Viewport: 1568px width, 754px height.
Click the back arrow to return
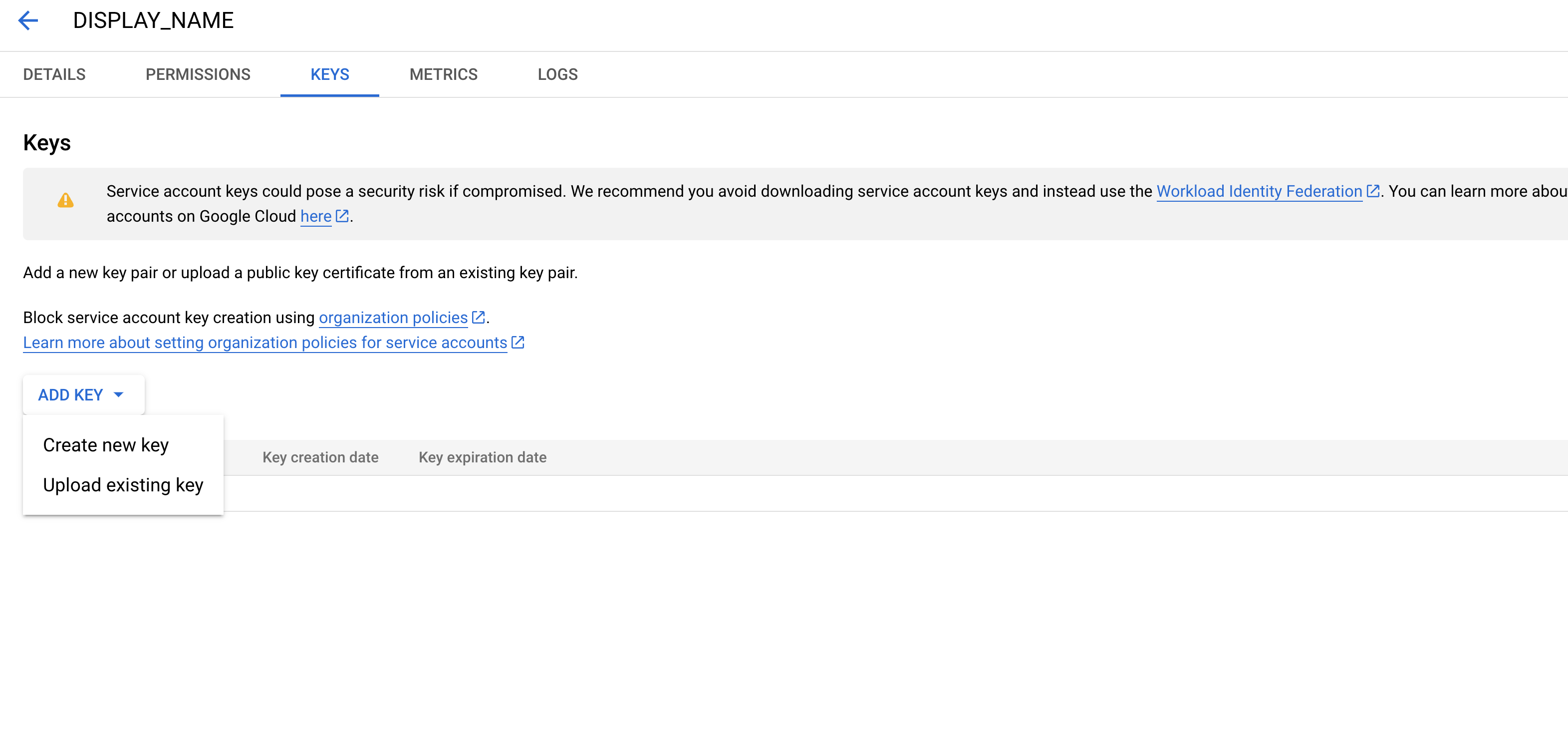point(28,20)
